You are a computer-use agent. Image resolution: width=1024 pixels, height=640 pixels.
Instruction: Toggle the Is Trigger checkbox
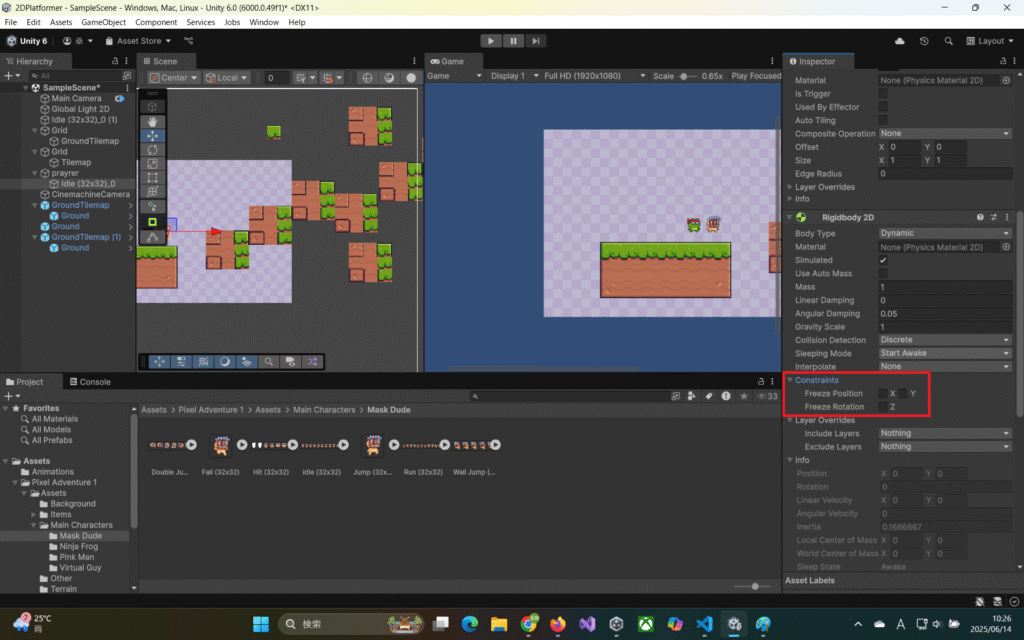tap(883, 93)
